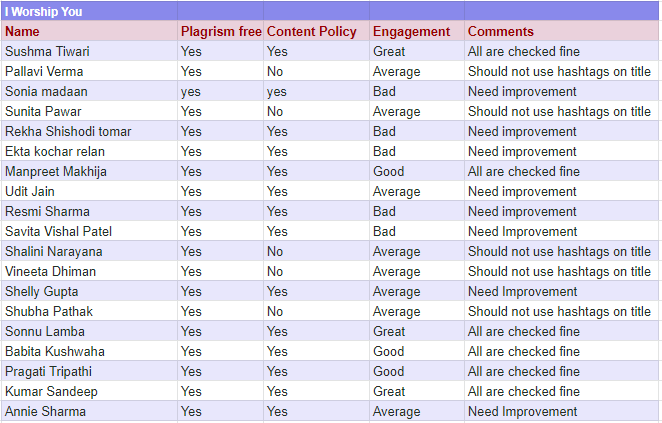The height and width of the screenshot is (423, 662).
Task: Select the "Kumar Sandeep" name cell
Action: [50, 391]
